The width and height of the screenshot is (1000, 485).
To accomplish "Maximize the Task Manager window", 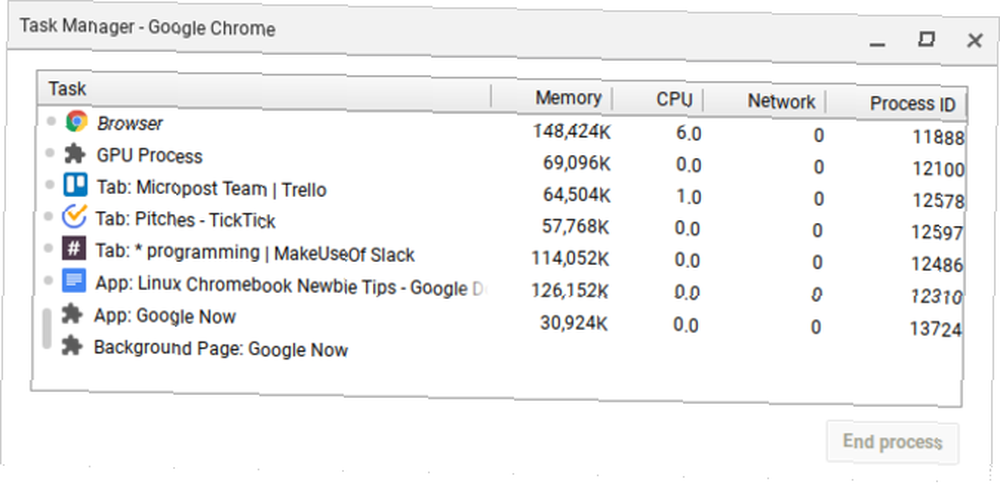I will (925, 40).
